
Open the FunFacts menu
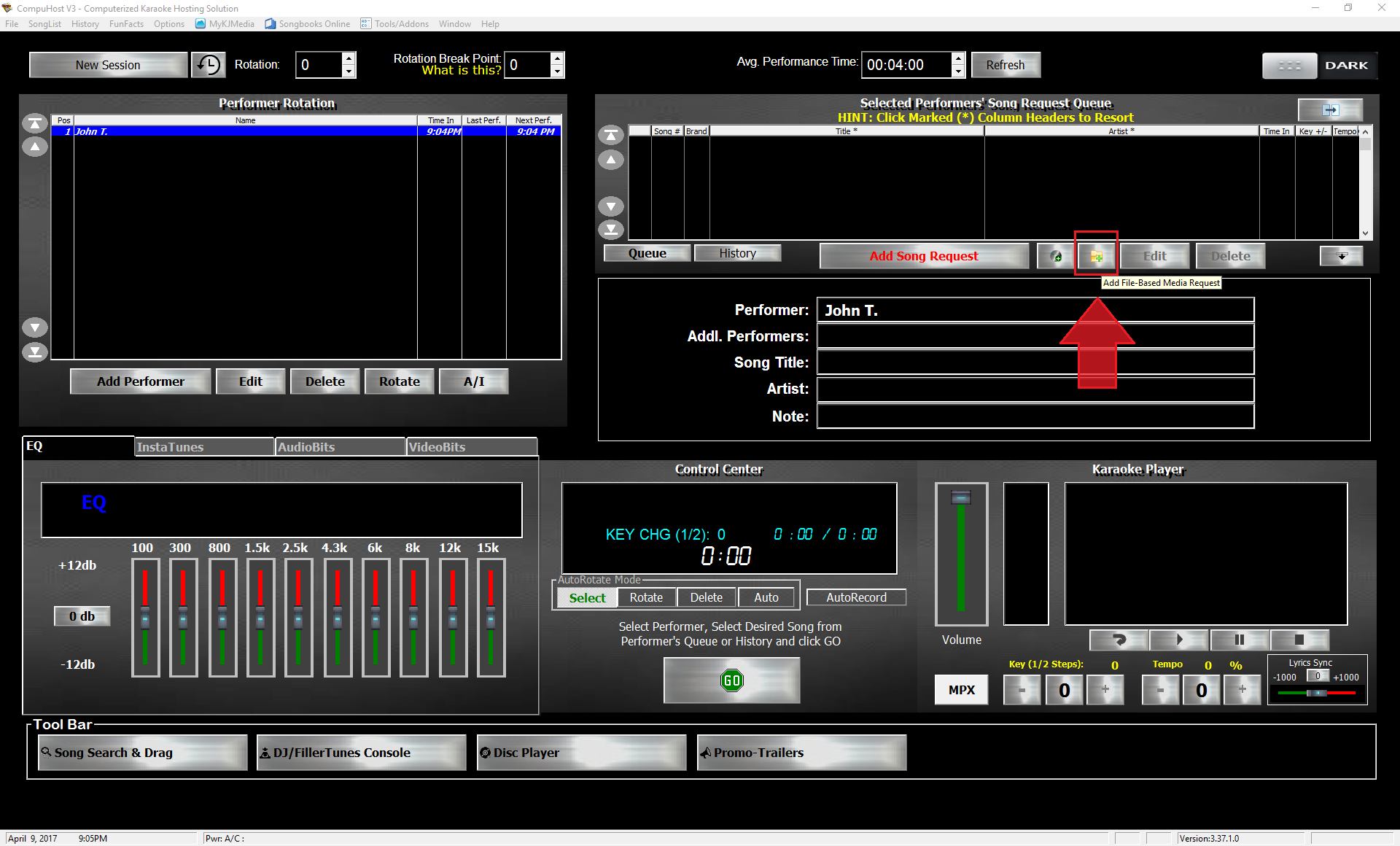[126, 24]
